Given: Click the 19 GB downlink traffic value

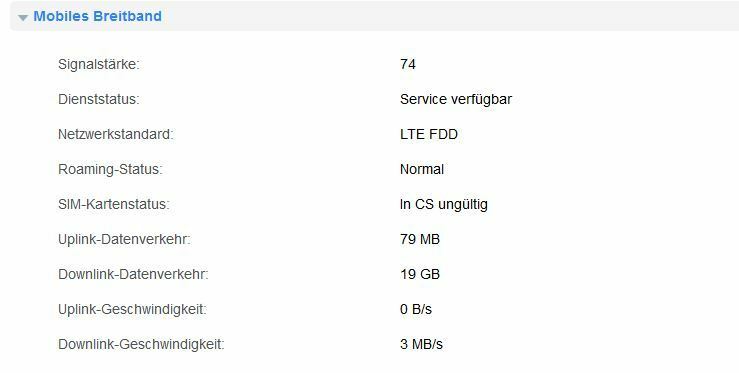Looking at the screenshot, I should (420, 274).
